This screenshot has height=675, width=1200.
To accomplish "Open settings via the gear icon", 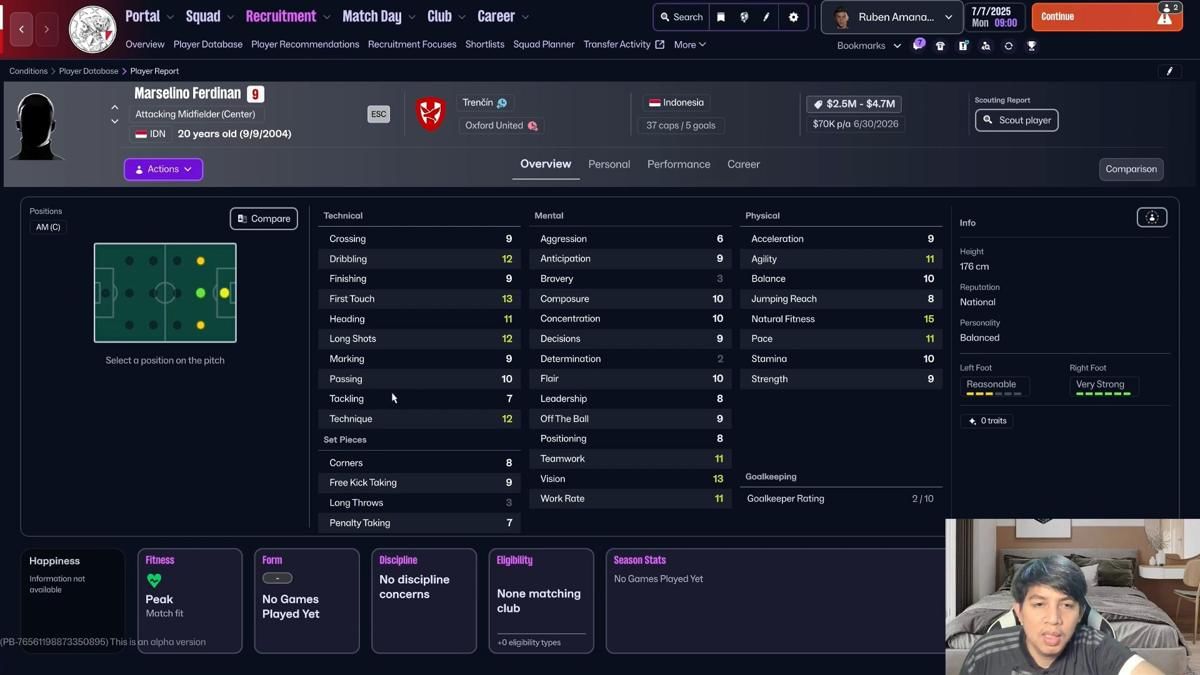I will pos(793,17).
